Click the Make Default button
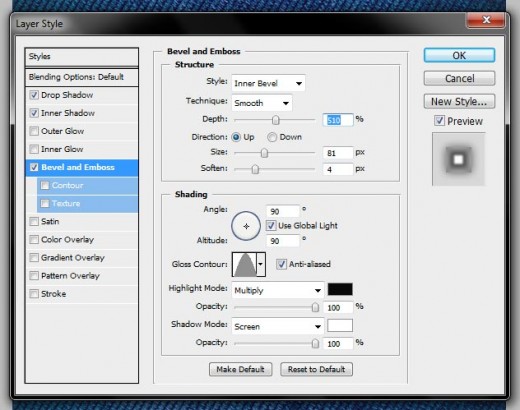 tap(240, 369)
